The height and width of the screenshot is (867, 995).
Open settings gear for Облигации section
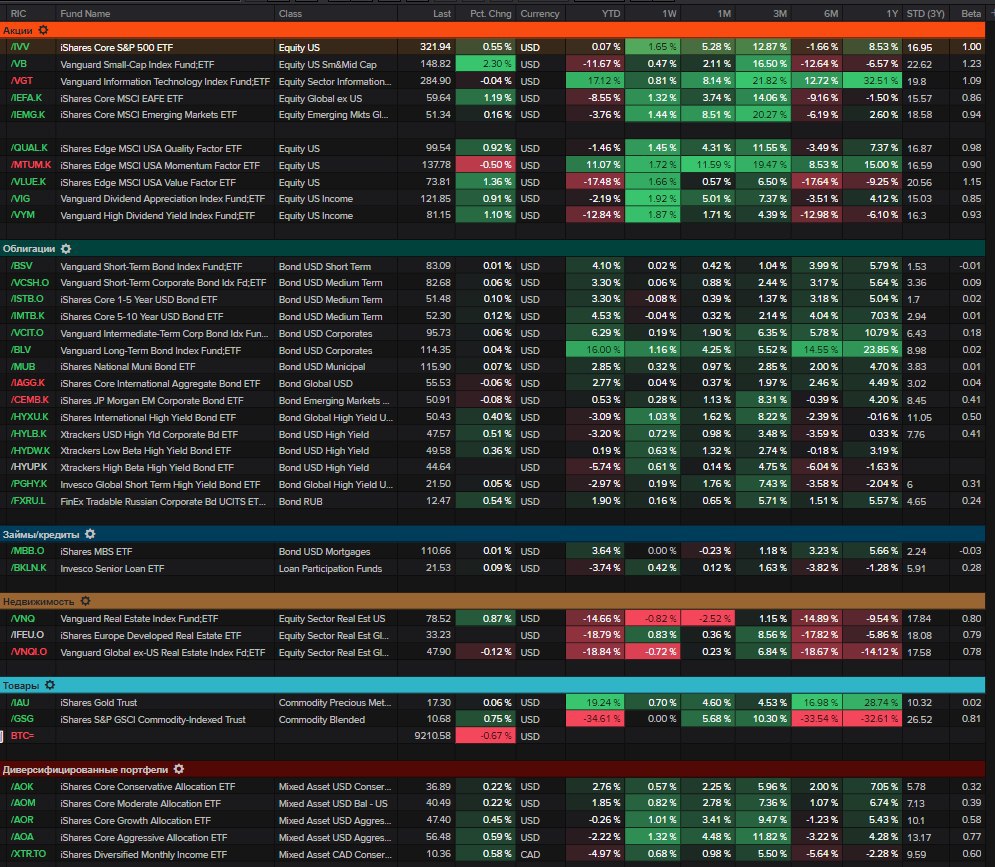click(66, 249)
